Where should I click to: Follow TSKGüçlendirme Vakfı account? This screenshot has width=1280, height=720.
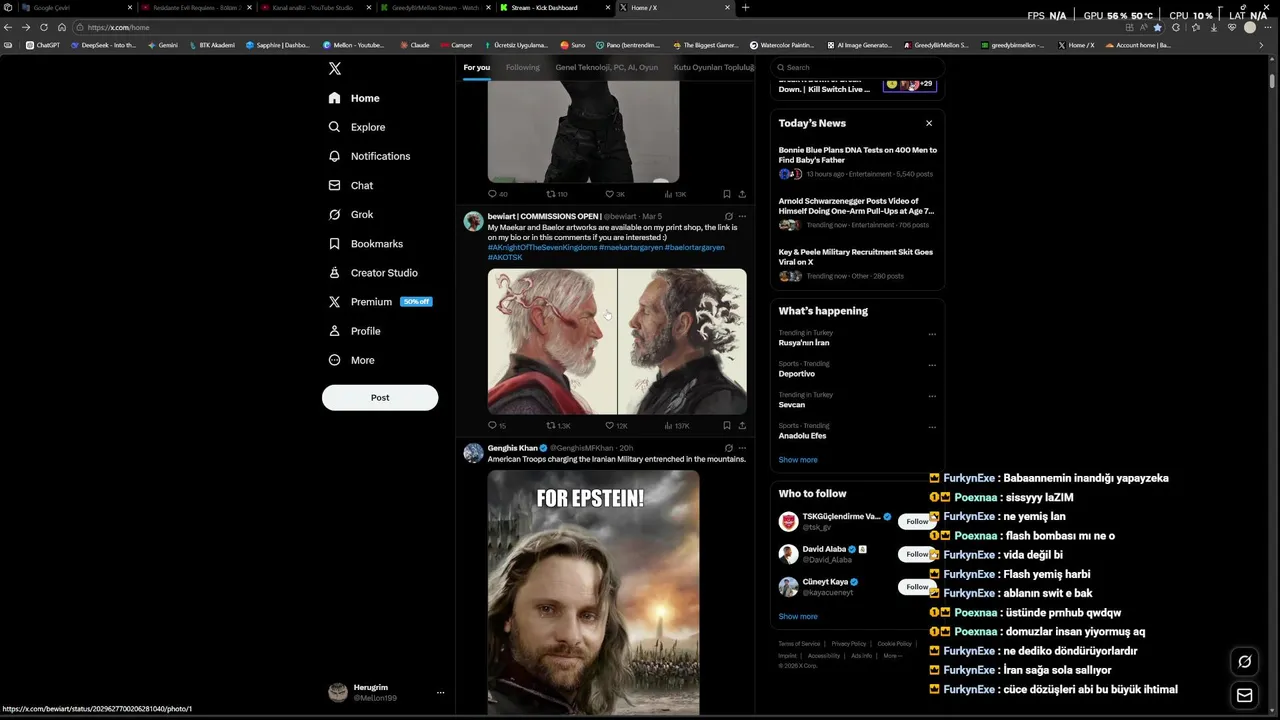tap(917, 521)
